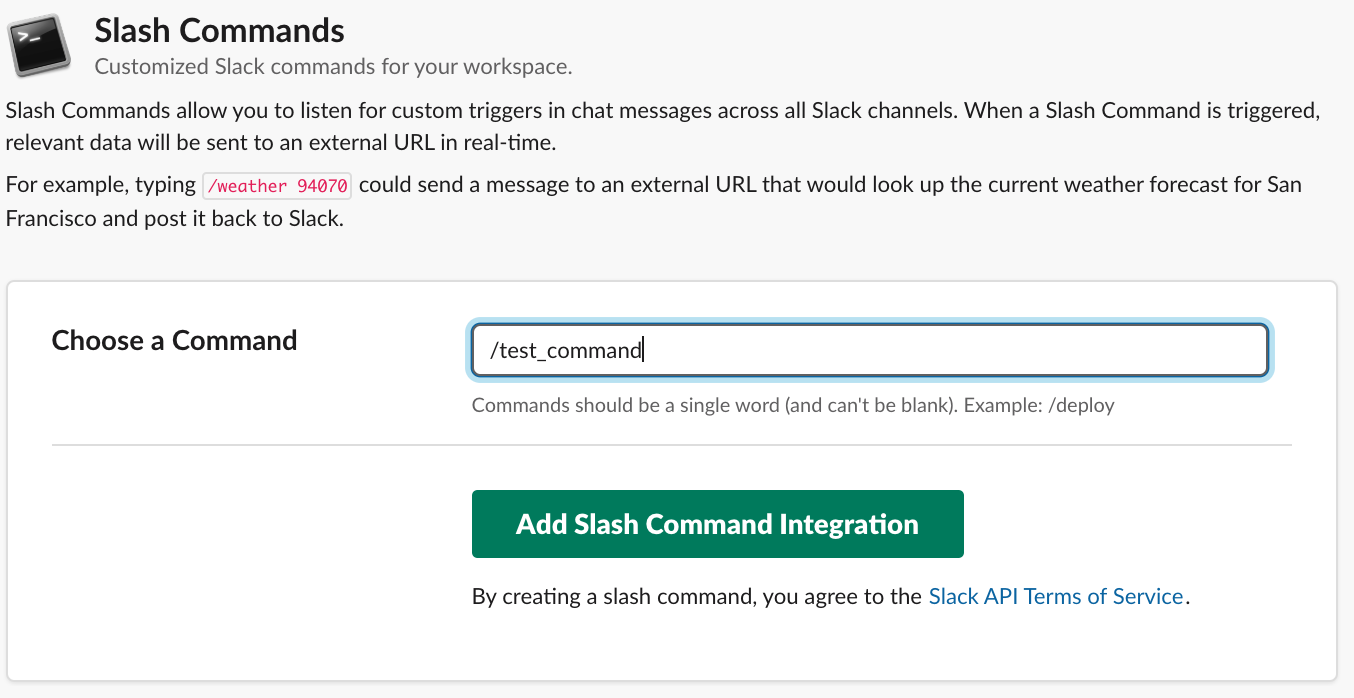Click the "Choose a Command" label
Screen dimensions: 1354x698
tap(174, 340)
